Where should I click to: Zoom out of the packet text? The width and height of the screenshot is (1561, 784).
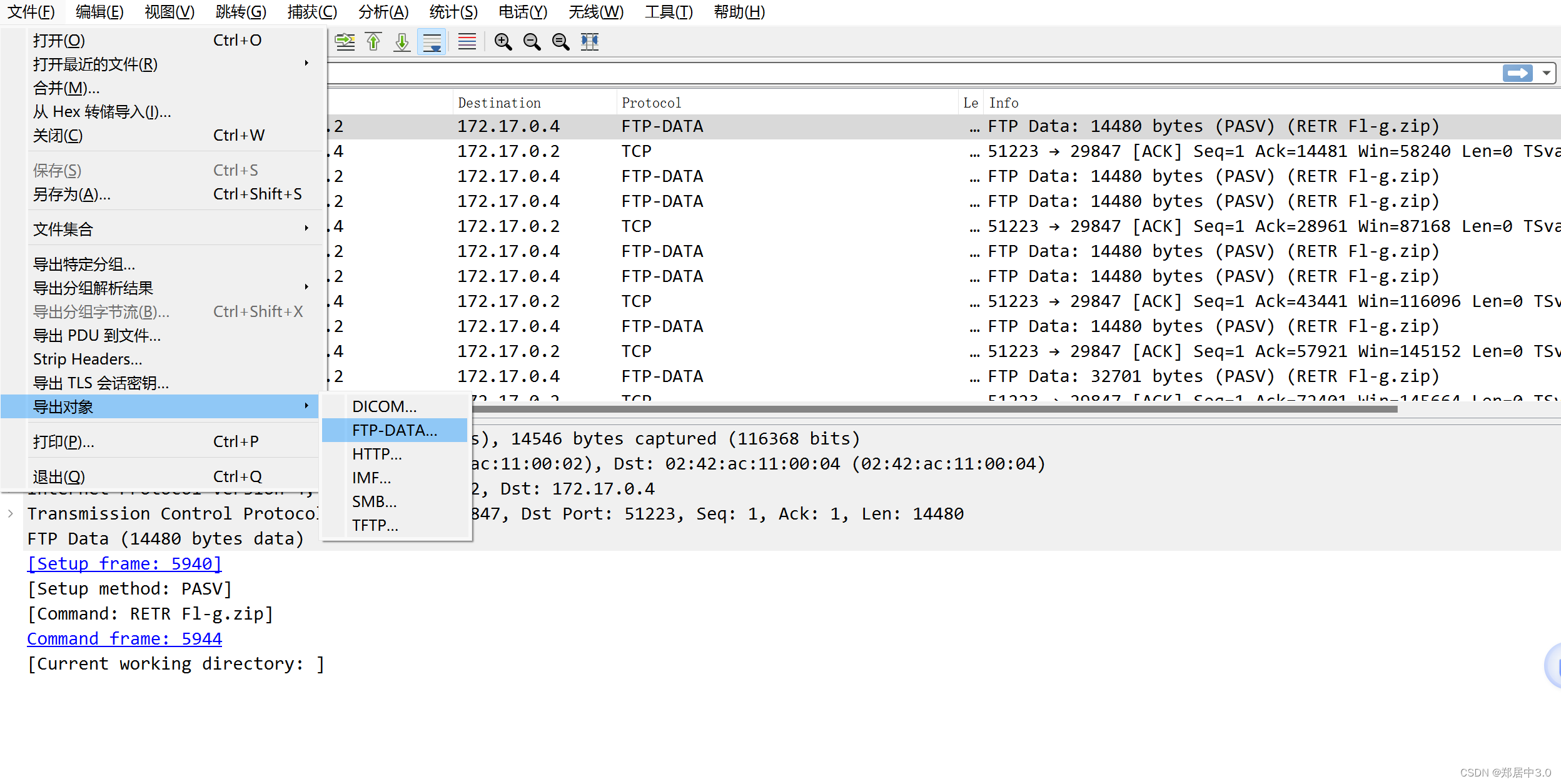[532, 42]
